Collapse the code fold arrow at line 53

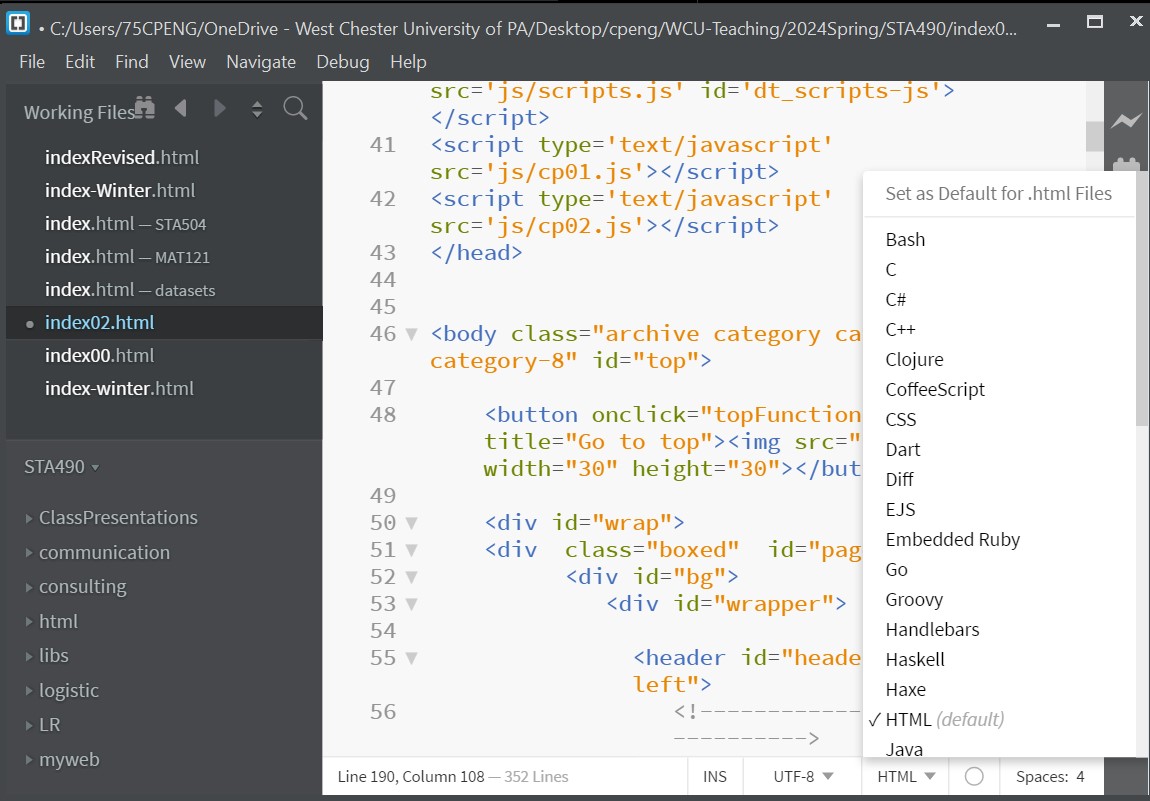pyautogui.click(x=411, y=604)
